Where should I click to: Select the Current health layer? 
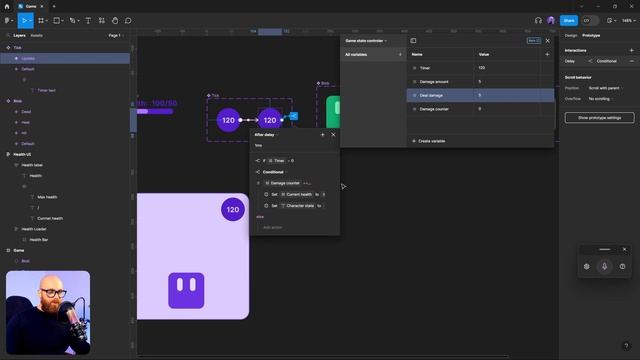[x=50, y=218]
